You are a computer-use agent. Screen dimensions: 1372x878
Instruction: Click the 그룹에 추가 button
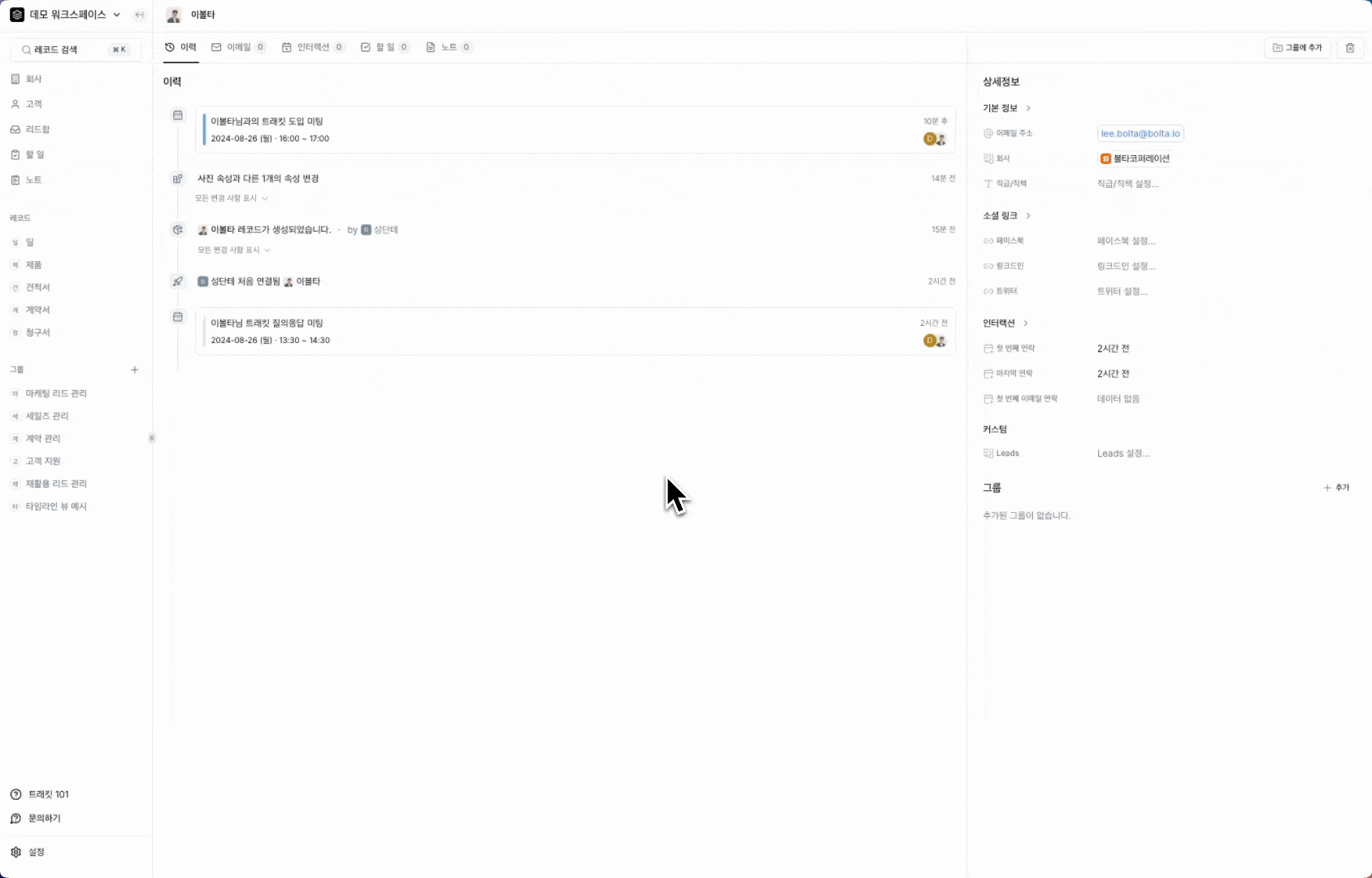[x=1297, y=48]
